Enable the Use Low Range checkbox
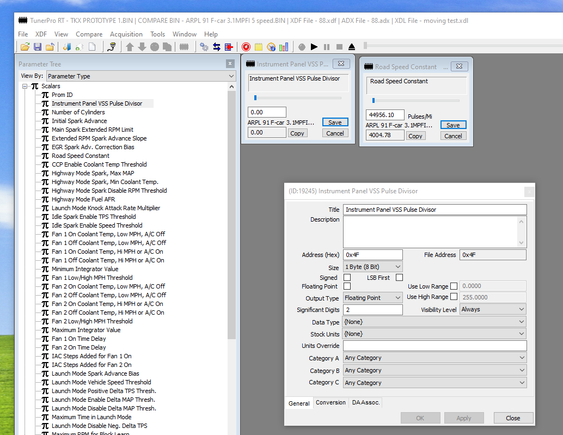The width and height of the screenshot is (563, 435). [454, 286]
